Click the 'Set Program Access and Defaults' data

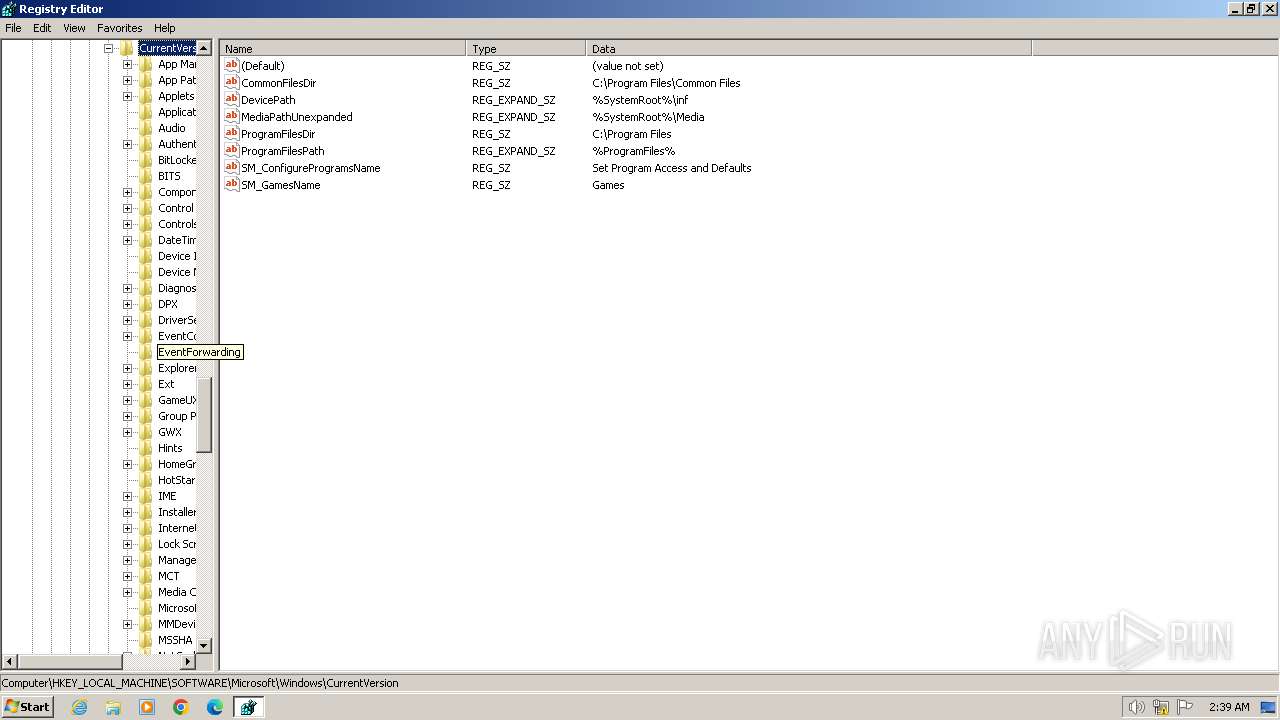(x=672, y=168)
